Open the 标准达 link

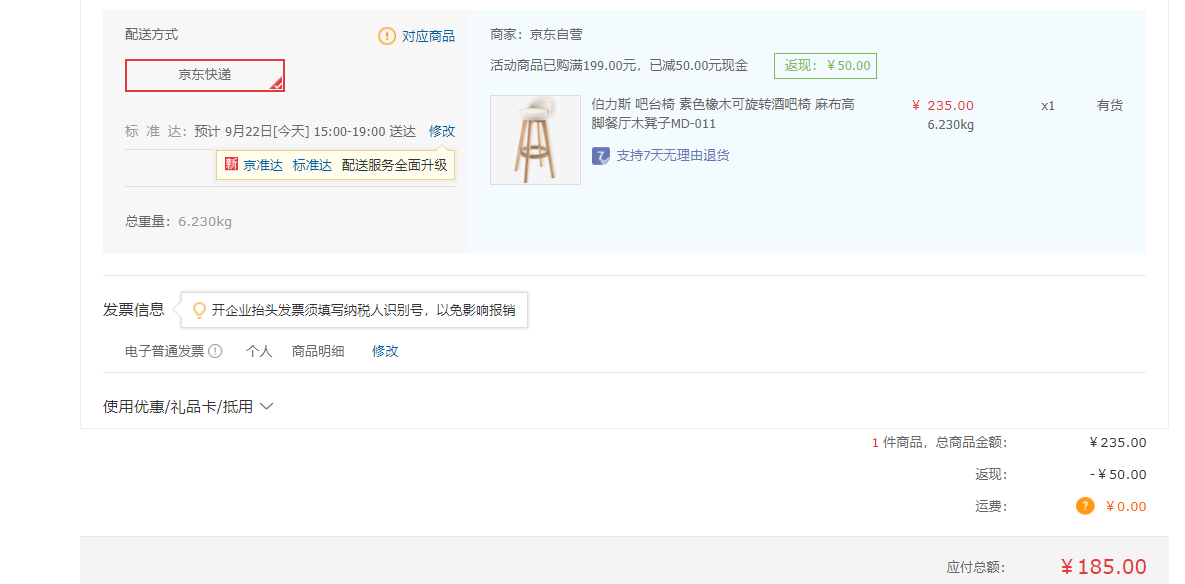[x=312, y=165]
